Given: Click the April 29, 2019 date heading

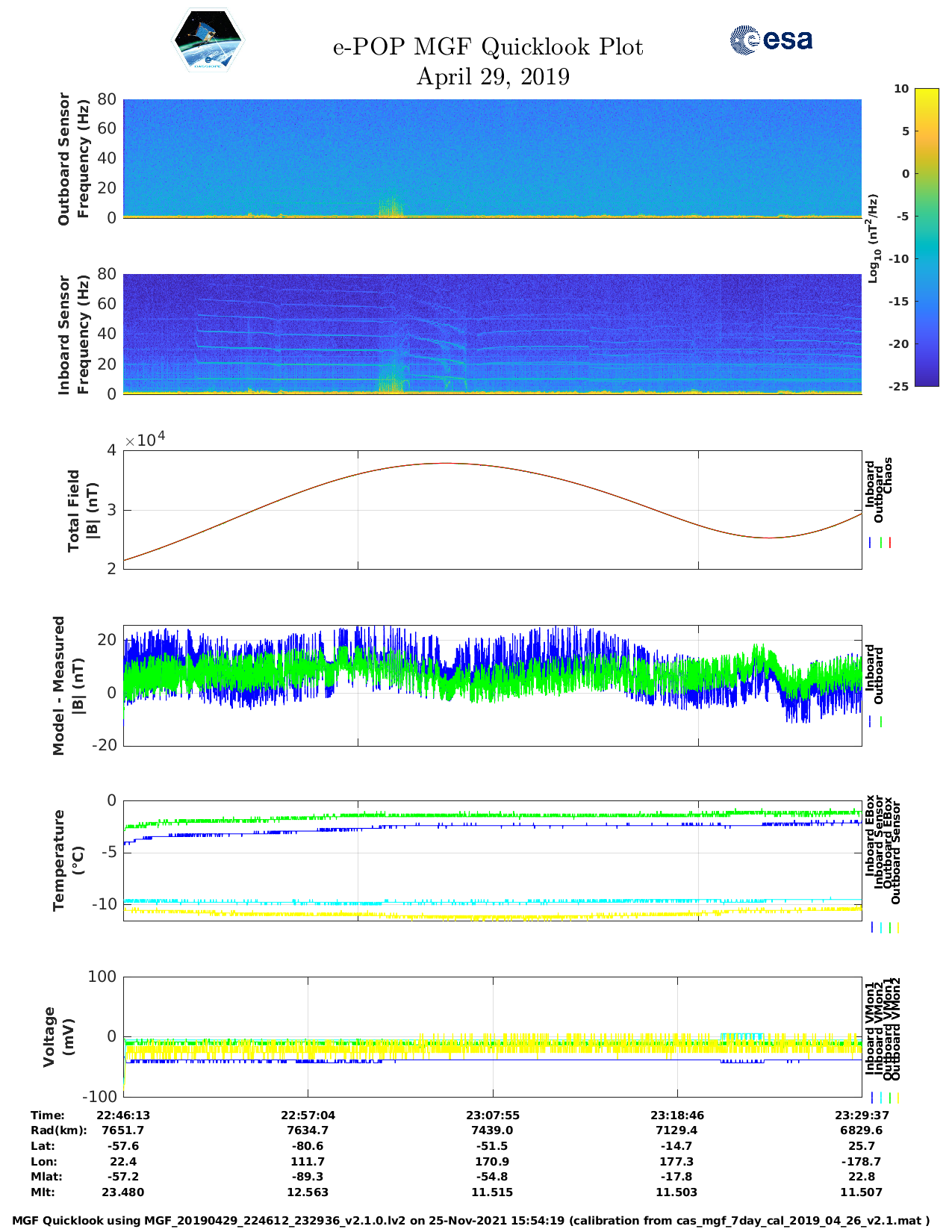Looking at the screenshot, I should (x=493, y=77).
